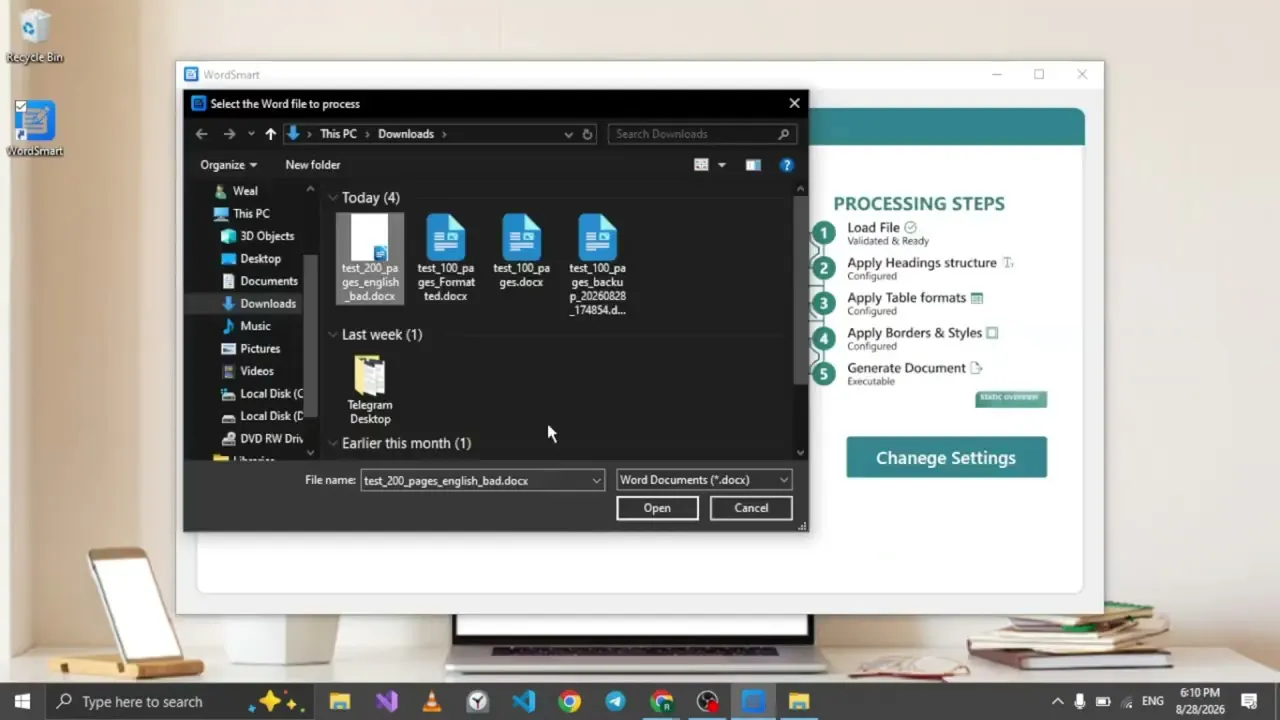Click the table icon beside Apply Table formats

click(x=977, y=298)
